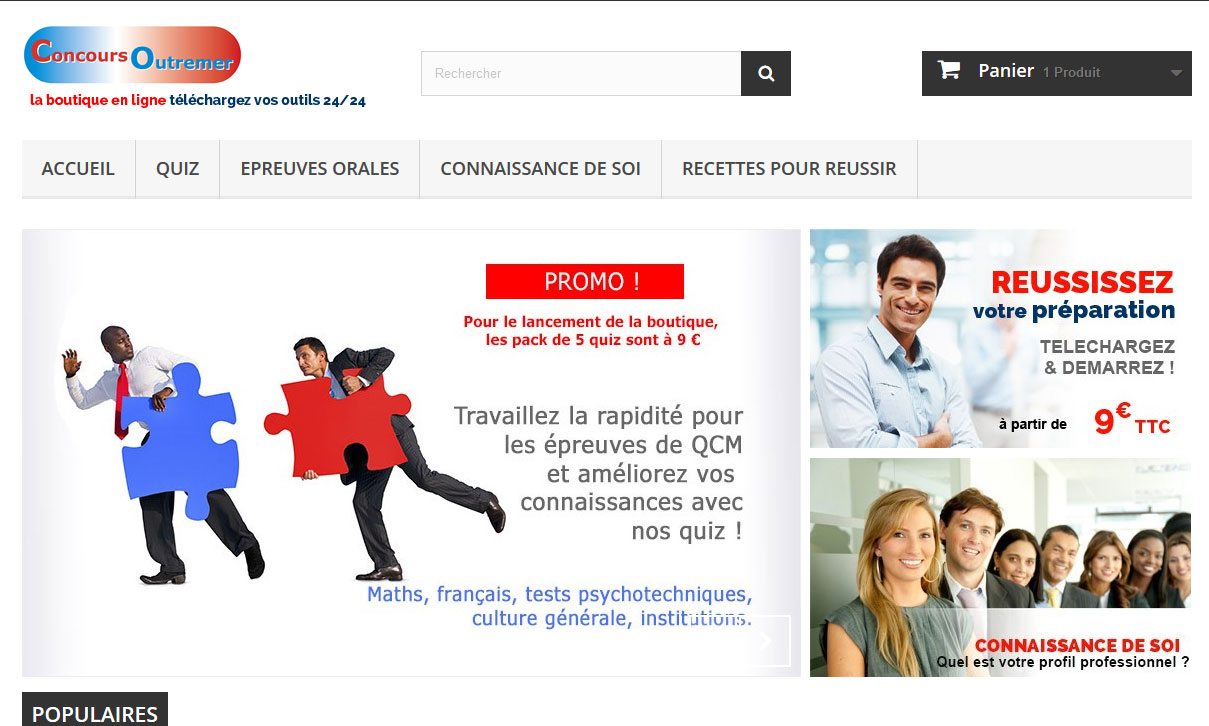This screenshot has height=726, width=1209.
Task: Open RECETTES POUR REUSSIR menu
Action: [x=789, y=169]
